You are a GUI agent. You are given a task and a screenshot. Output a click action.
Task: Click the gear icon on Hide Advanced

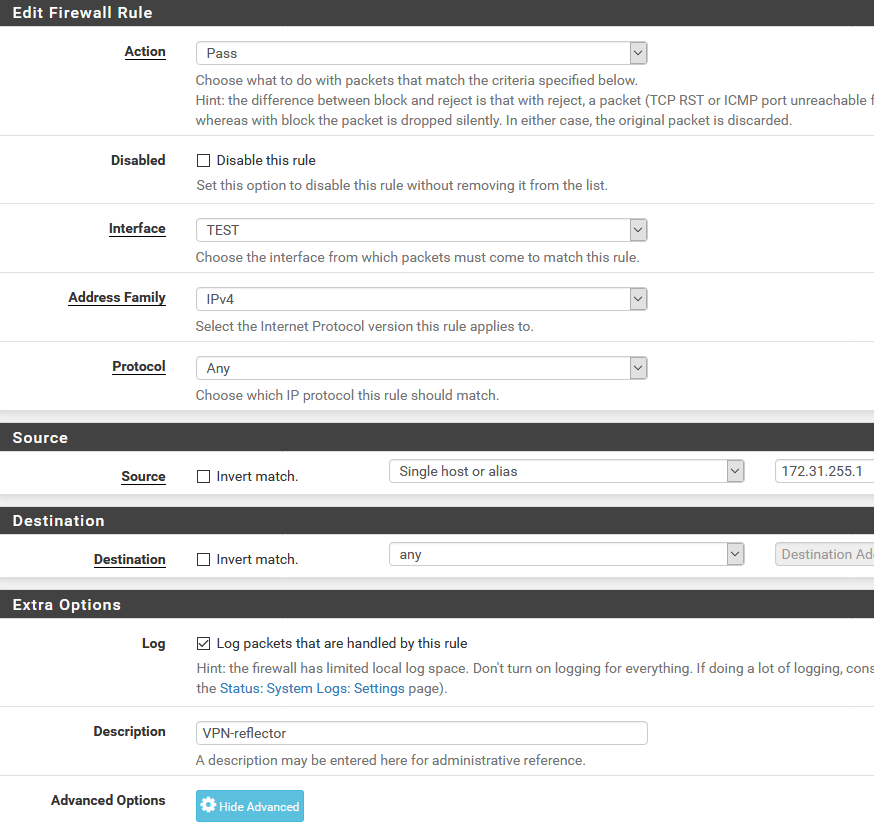(208, 805)
